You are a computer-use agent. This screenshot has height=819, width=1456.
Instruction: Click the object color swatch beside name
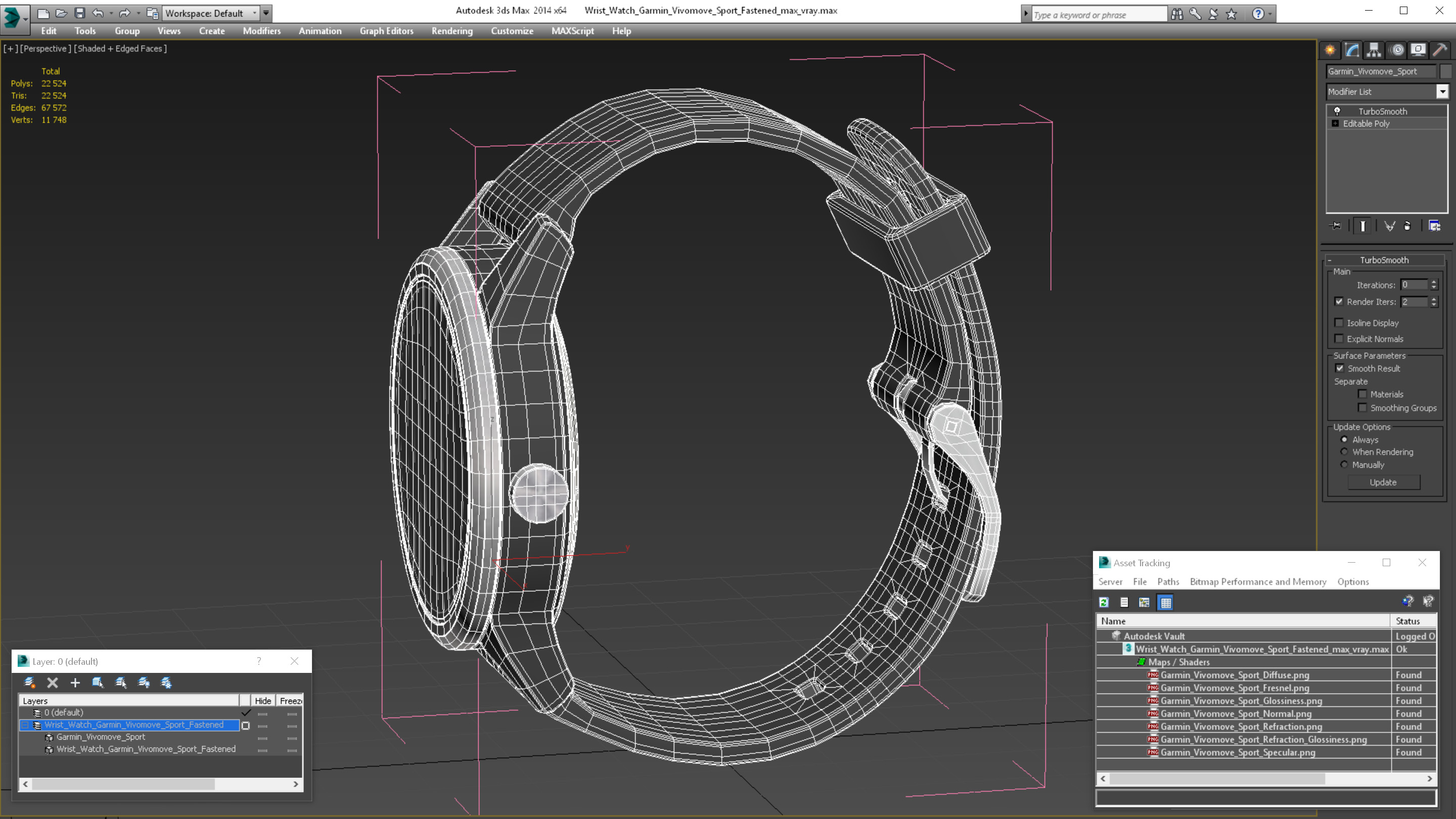pos(1445,71)
